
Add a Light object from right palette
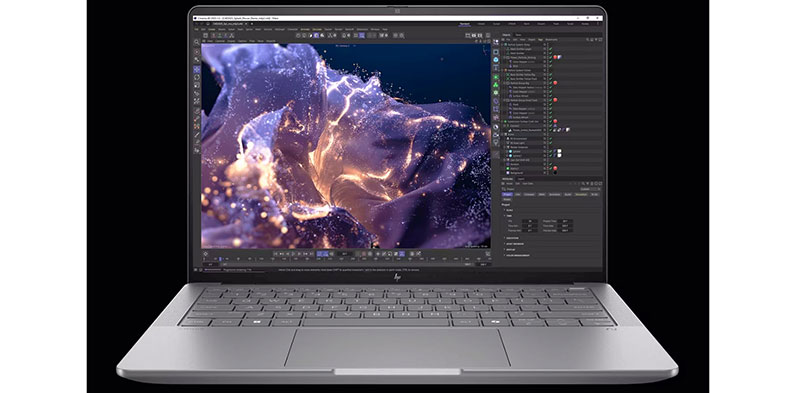coord(496,142)
